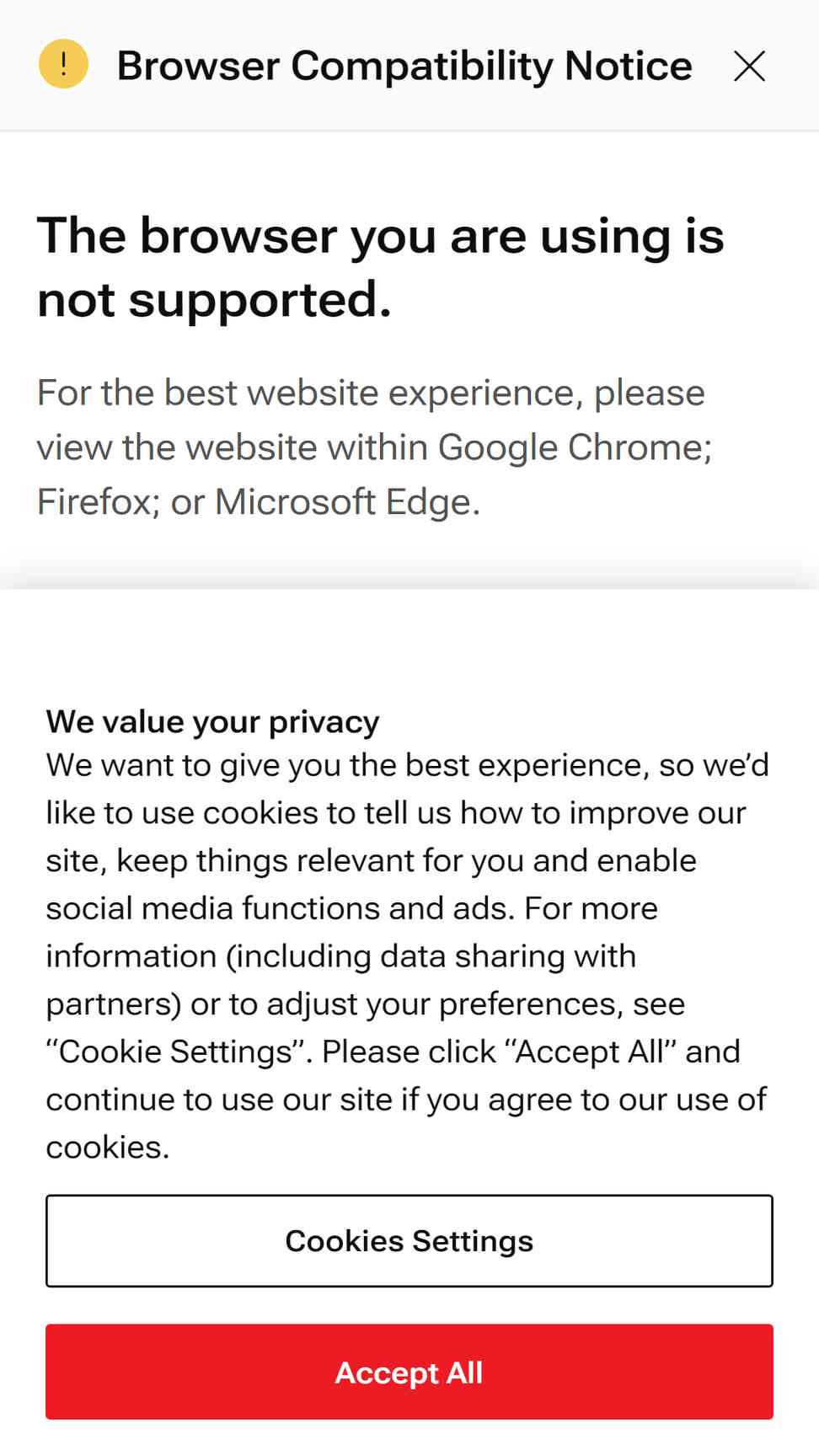Close the Browser Compatibility Notice
The width and height of the screenshot is (819, 1456).
(749, 65)
